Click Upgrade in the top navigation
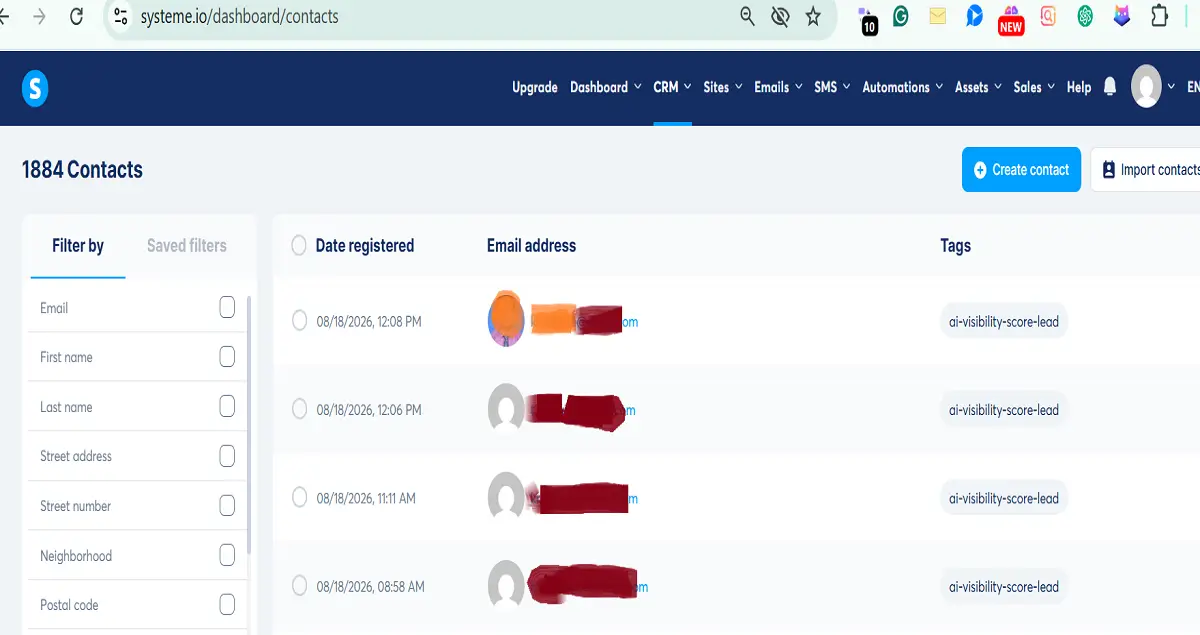The width and height of the screenshot is (1200, 635). coord(535,87)
